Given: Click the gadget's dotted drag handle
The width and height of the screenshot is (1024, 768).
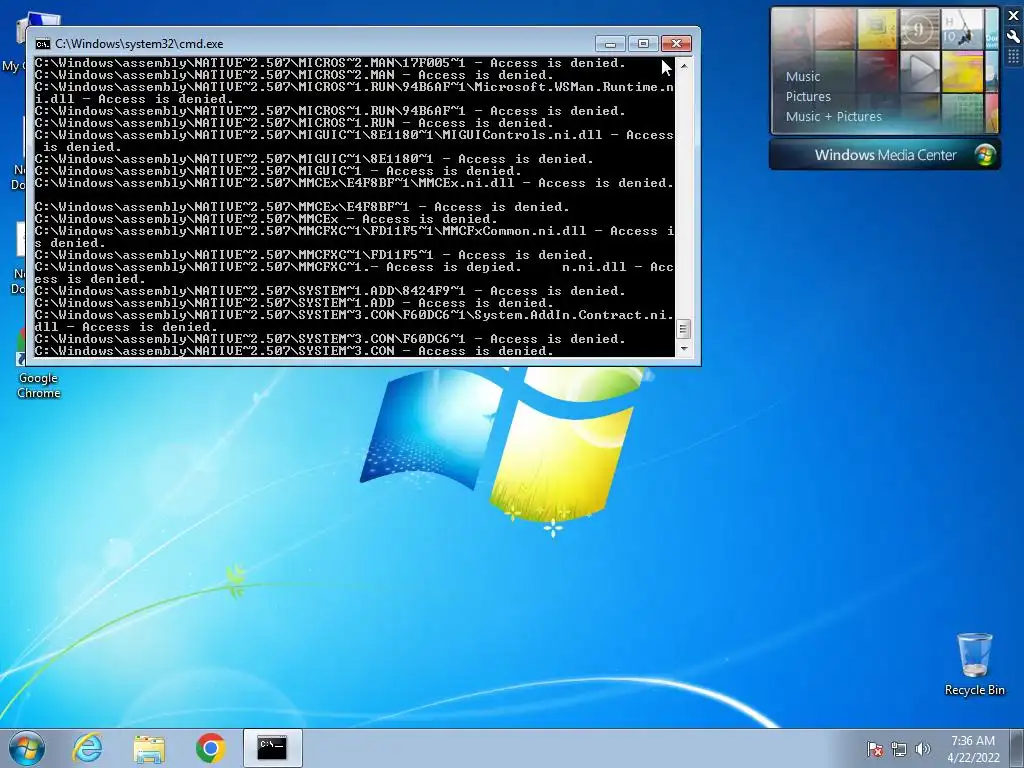Looking at the screenshot, I should (1014, 57).
